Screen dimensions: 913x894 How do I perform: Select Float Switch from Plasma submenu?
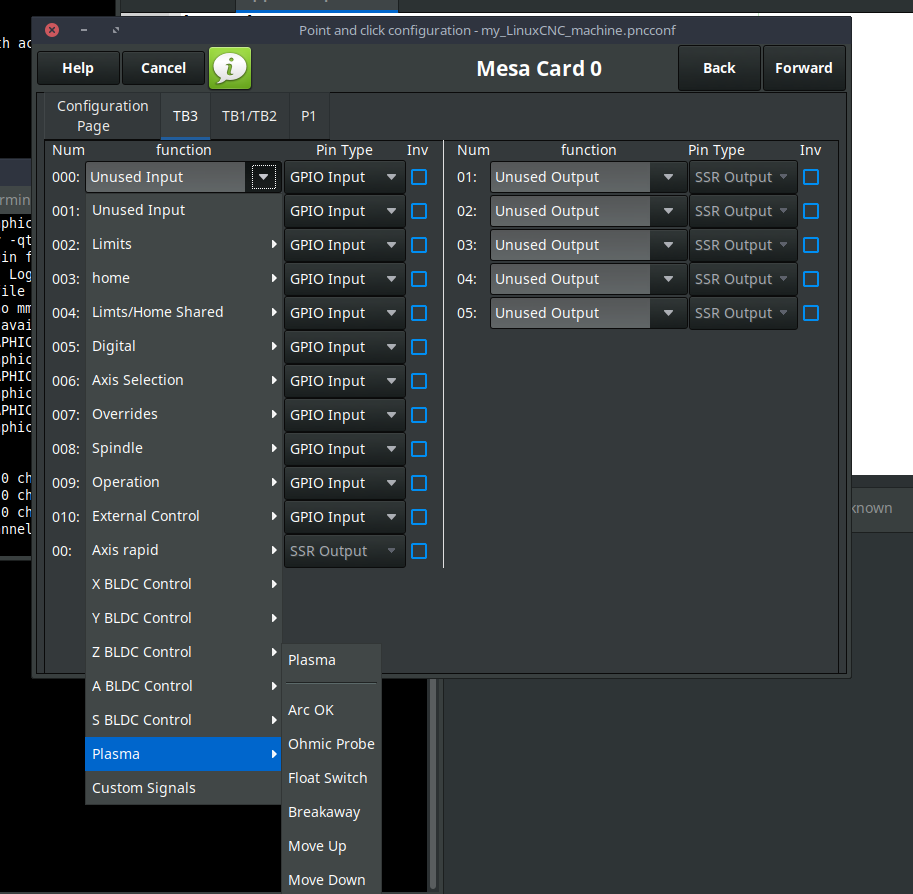coord(331,778)
